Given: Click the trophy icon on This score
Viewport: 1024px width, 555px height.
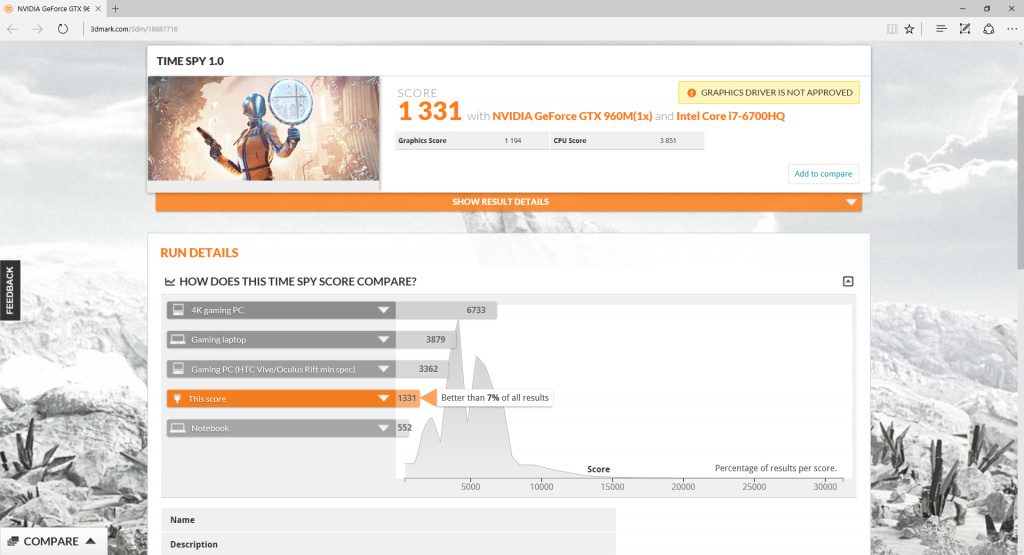Looking at the screenshot, I should tap(177, 398).
